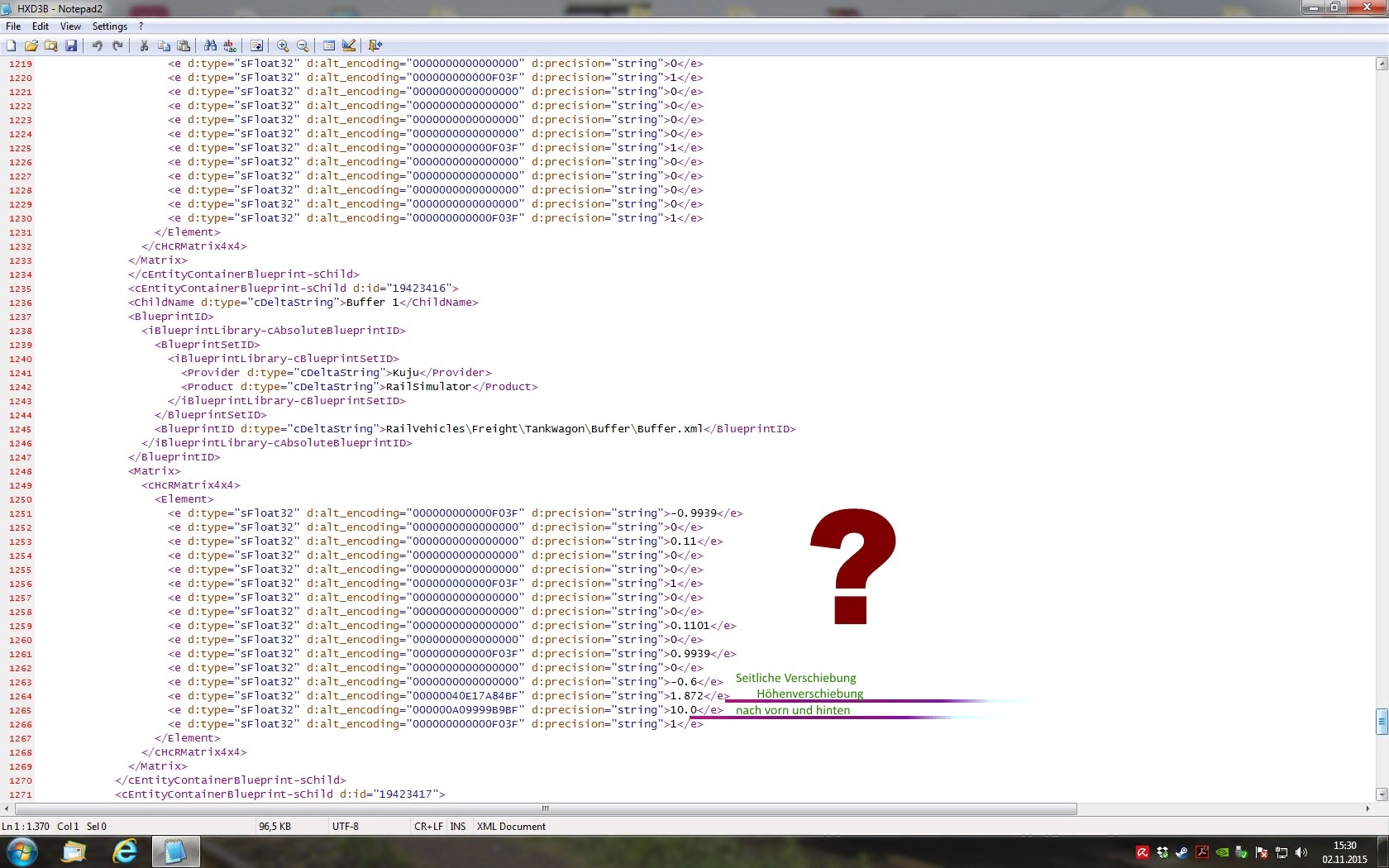The height and width of the screenshot is (868, 1389).
Task: Click the Open file folder icon
Action: (31, 46)
